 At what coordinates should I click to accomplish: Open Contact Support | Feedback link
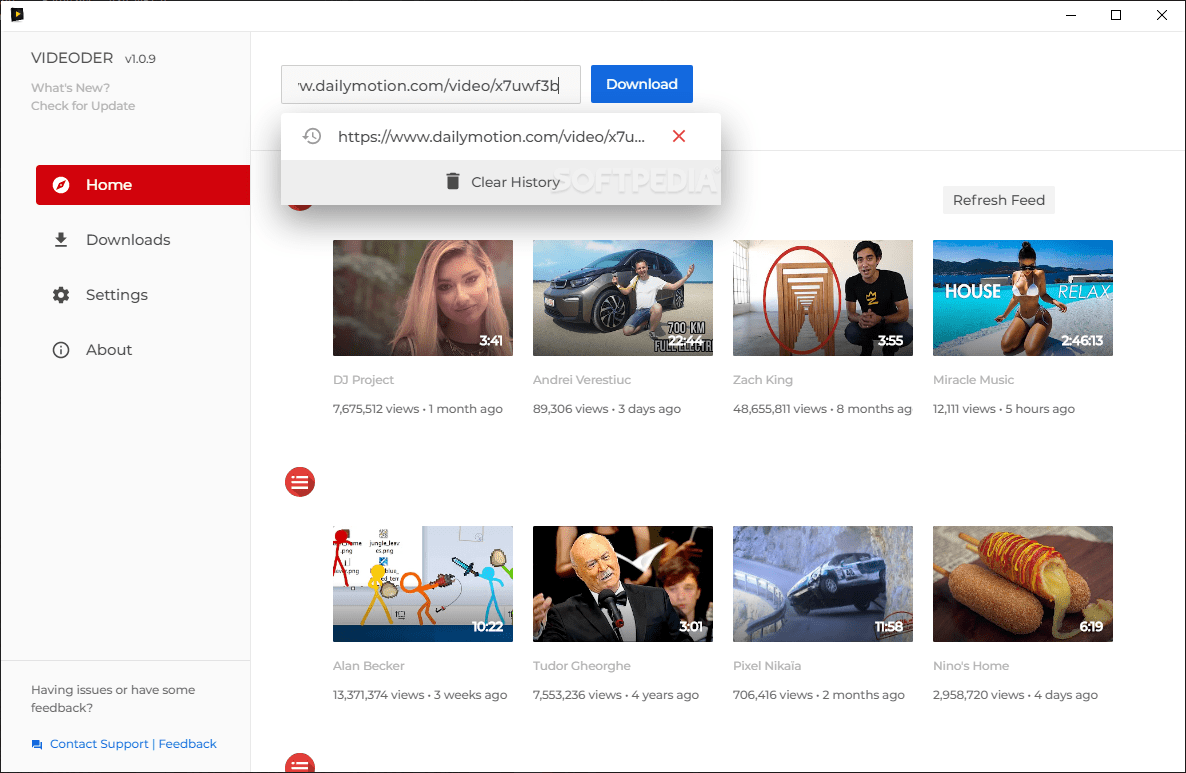tap(133, 744)
